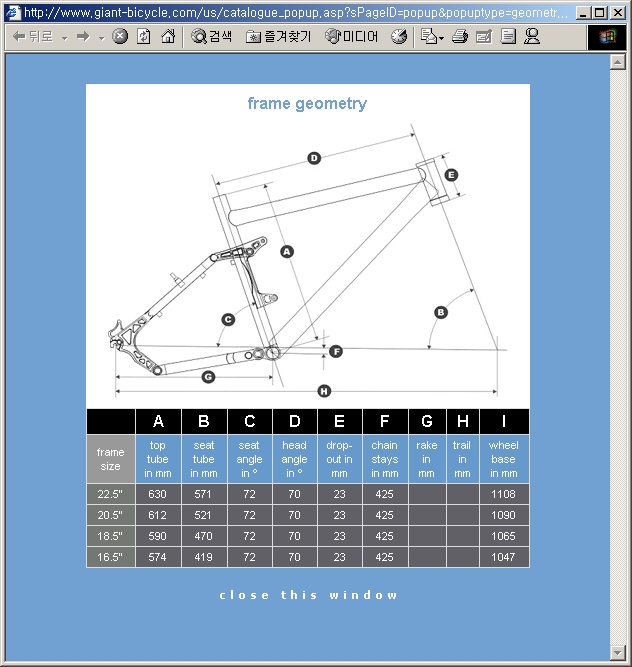
Task: Stop page loading with the stop icon
Action: (x=120, y=37)
